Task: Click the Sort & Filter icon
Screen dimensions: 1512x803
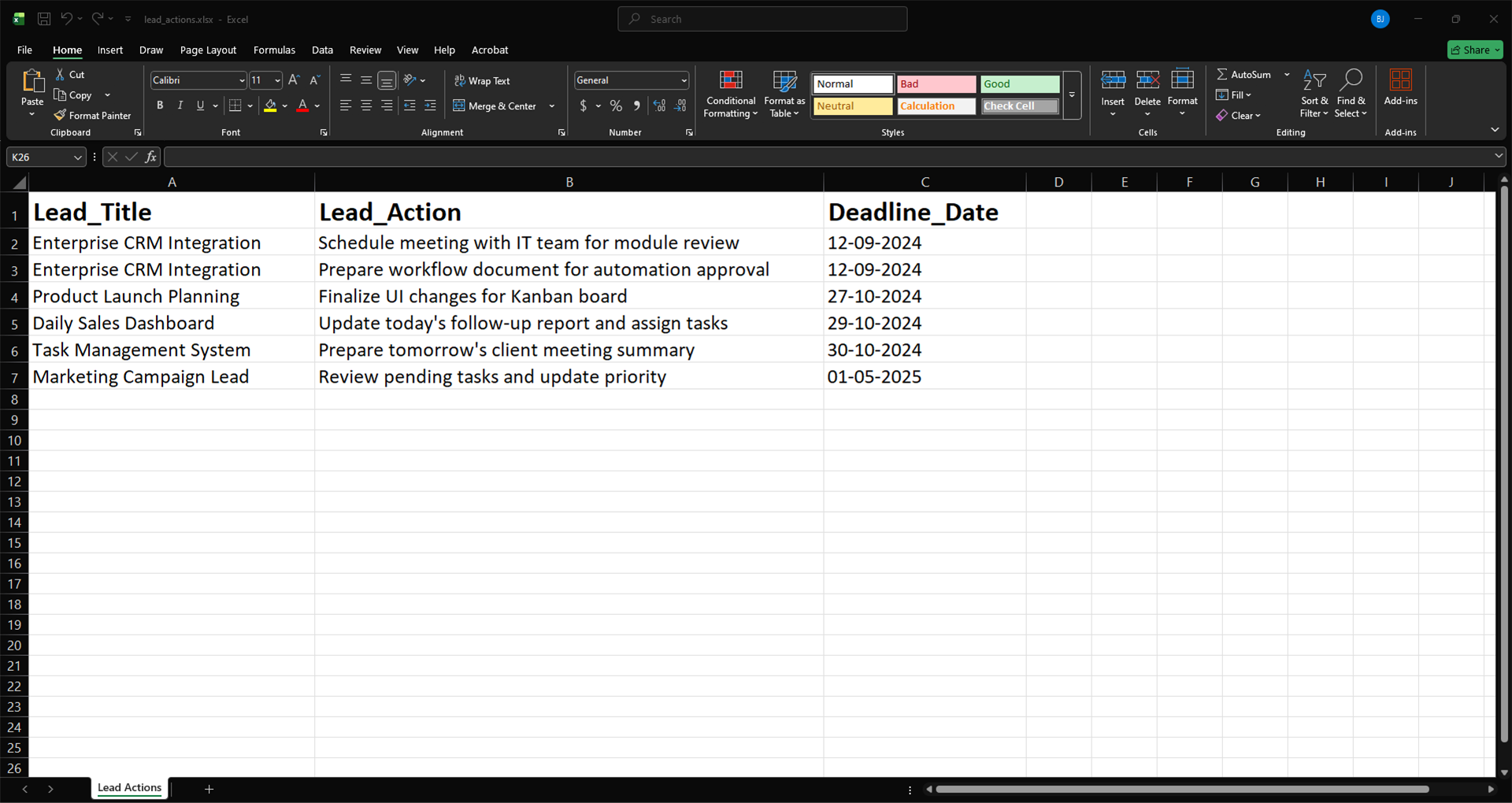Action: 1314,80
